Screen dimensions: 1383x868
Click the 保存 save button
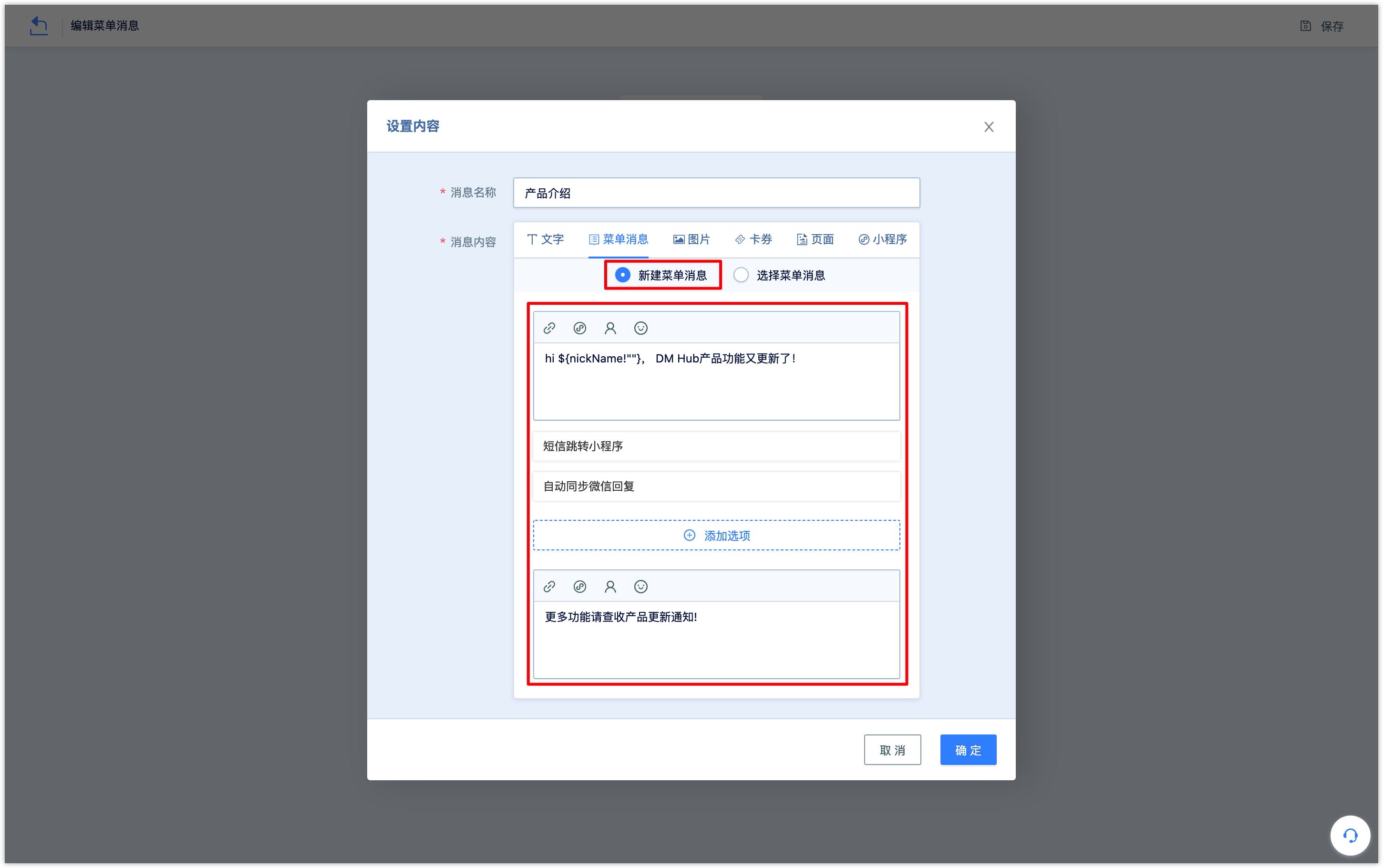point(1321,26)
